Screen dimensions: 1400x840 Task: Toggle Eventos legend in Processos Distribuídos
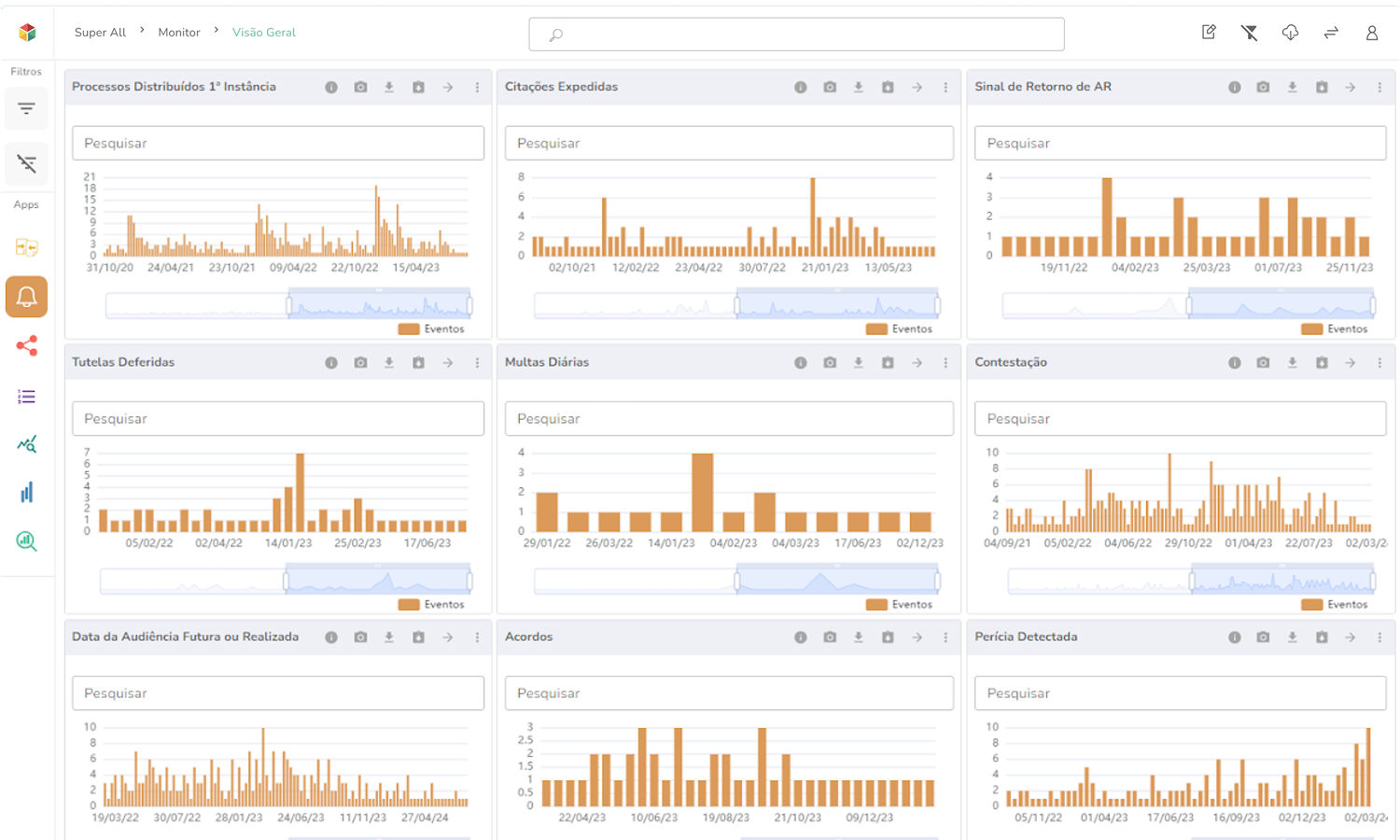(431, 329)
